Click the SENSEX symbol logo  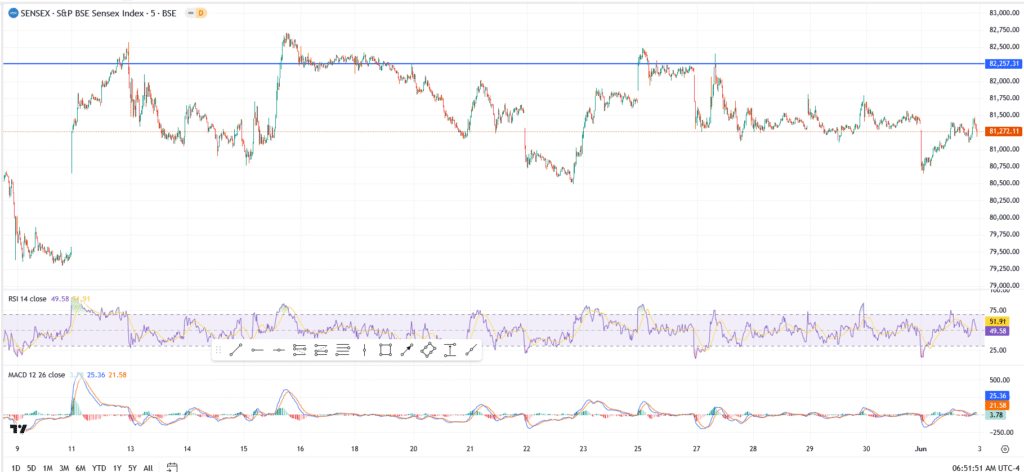12,13
